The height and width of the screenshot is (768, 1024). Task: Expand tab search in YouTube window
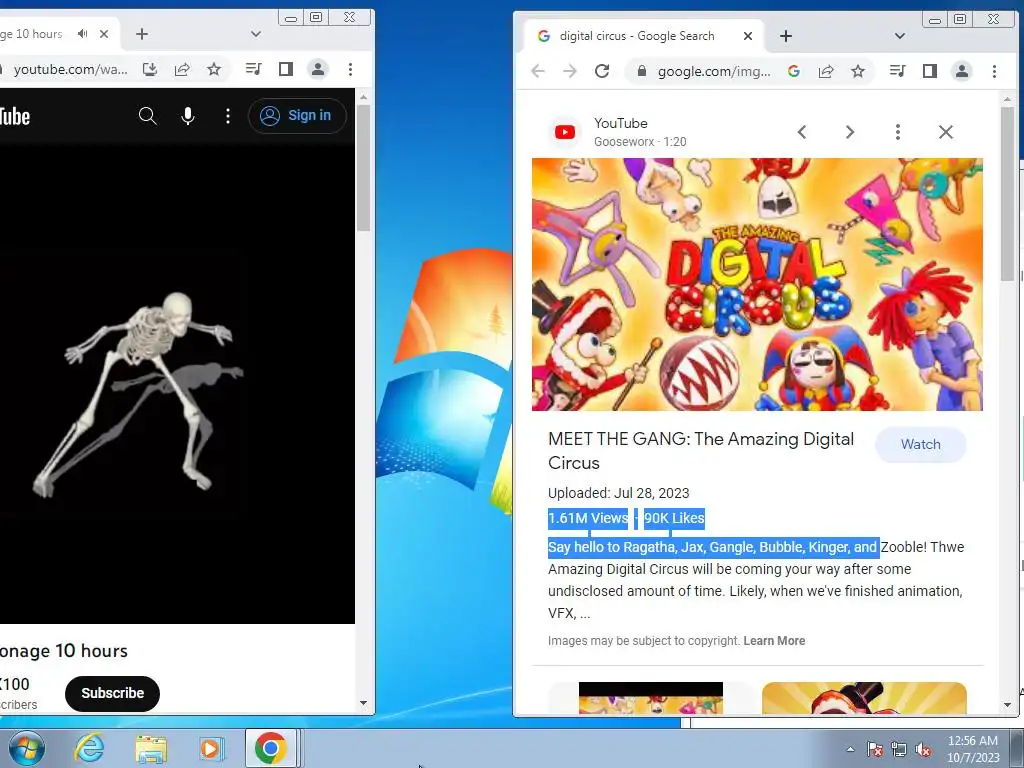coord(255,34)
